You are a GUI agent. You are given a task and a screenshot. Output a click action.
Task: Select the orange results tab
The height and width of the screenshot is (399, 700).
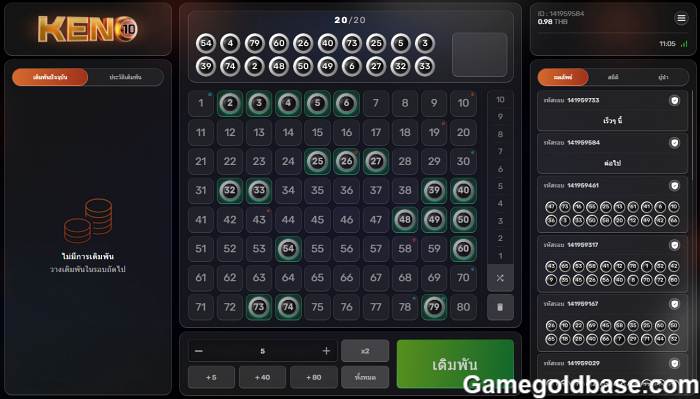click(563, 77)
